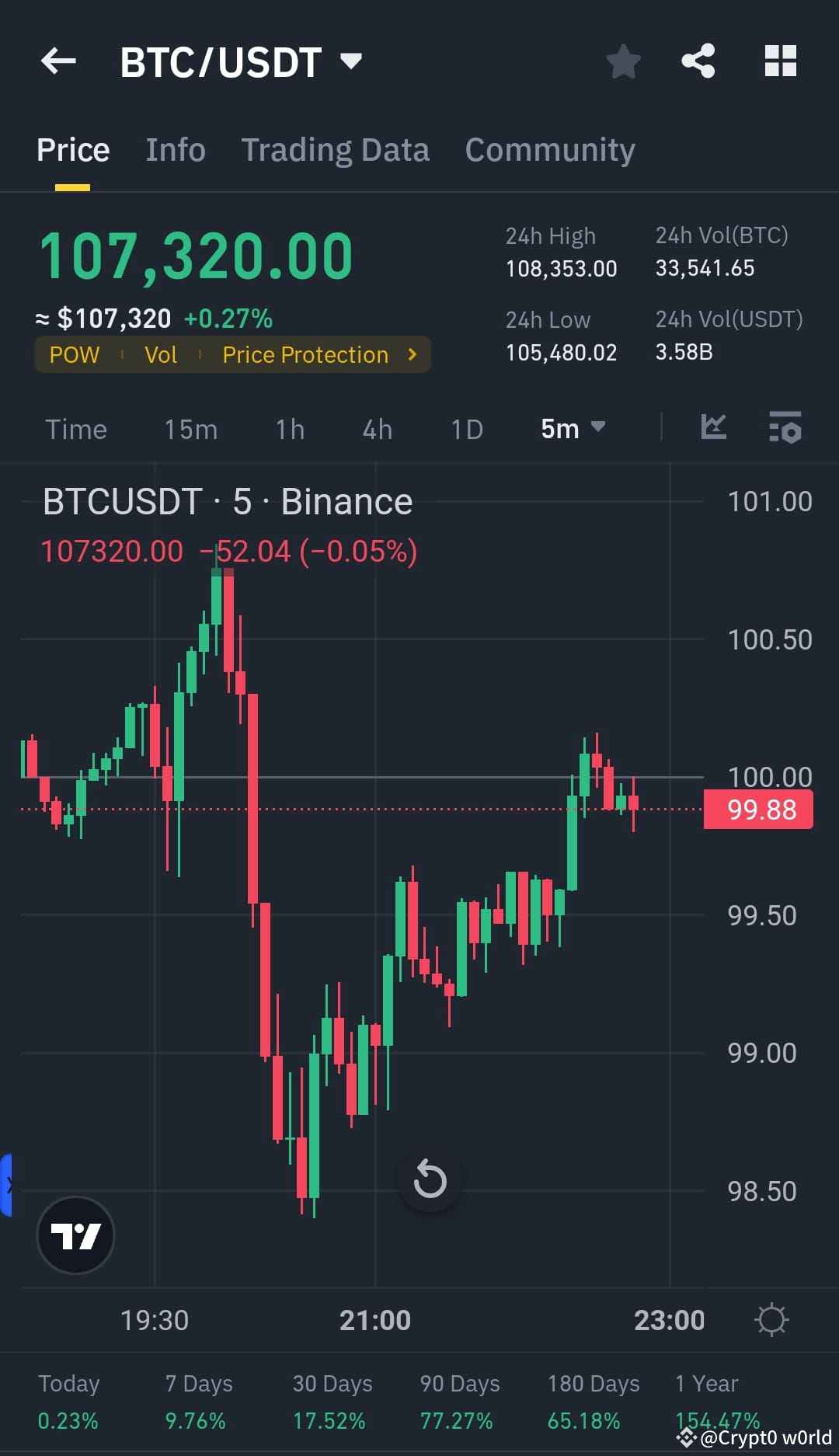Tap the back arrow to exit chart
Image resolution: width=839 pixels, height=1456 pixels.
click(x=58, y=61)
